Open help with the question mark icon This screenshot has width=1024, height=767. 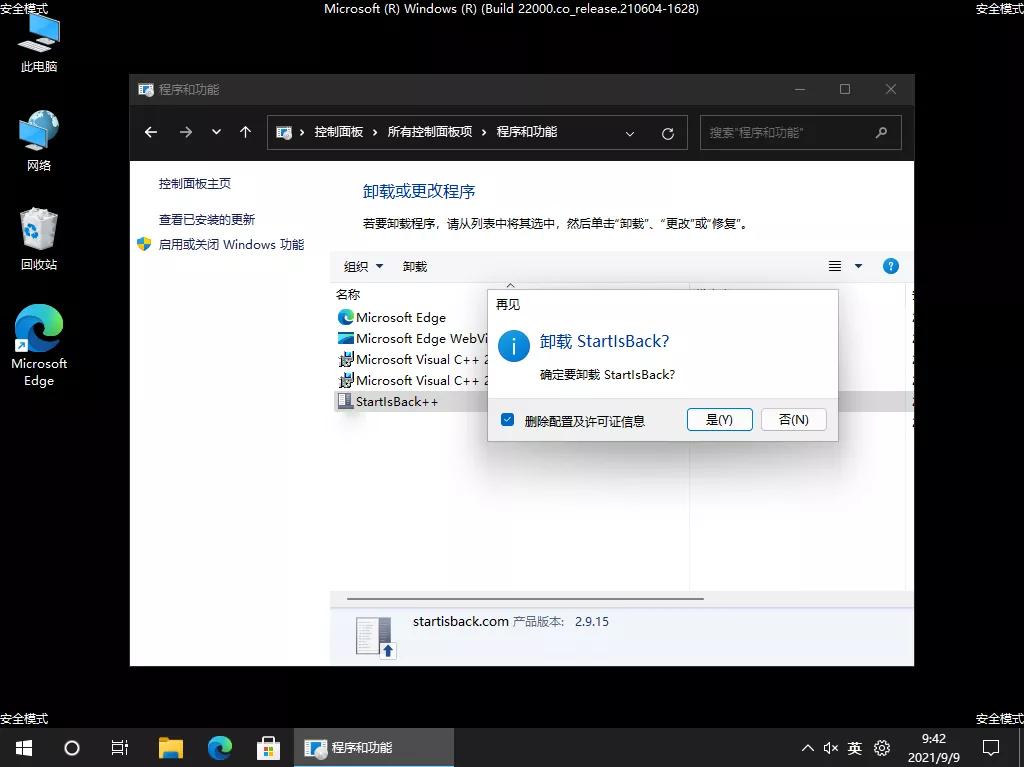[890, 266]
